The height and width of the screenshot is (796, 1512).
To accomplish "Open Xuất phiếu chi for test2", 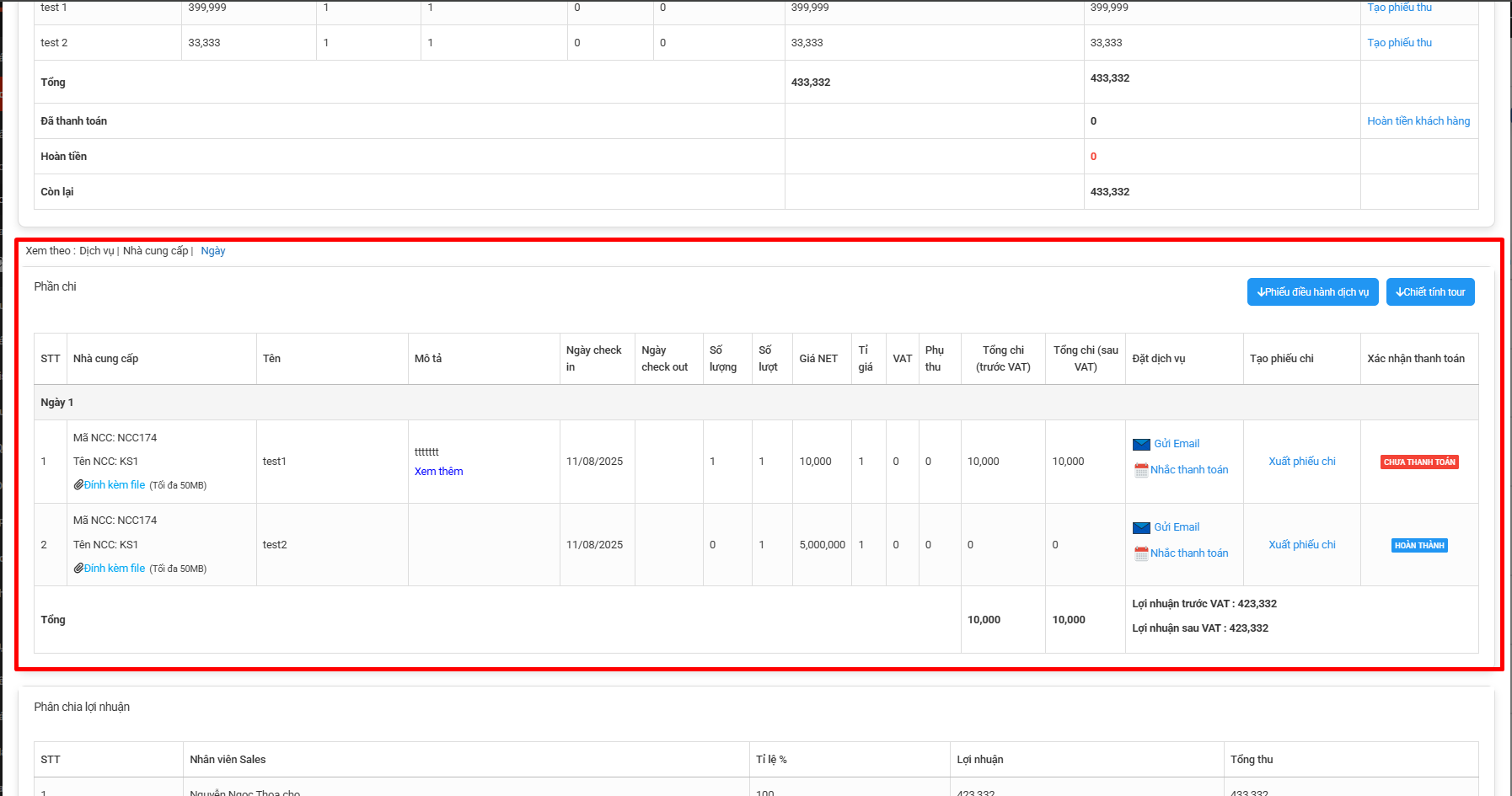I will pos(1301,545).
